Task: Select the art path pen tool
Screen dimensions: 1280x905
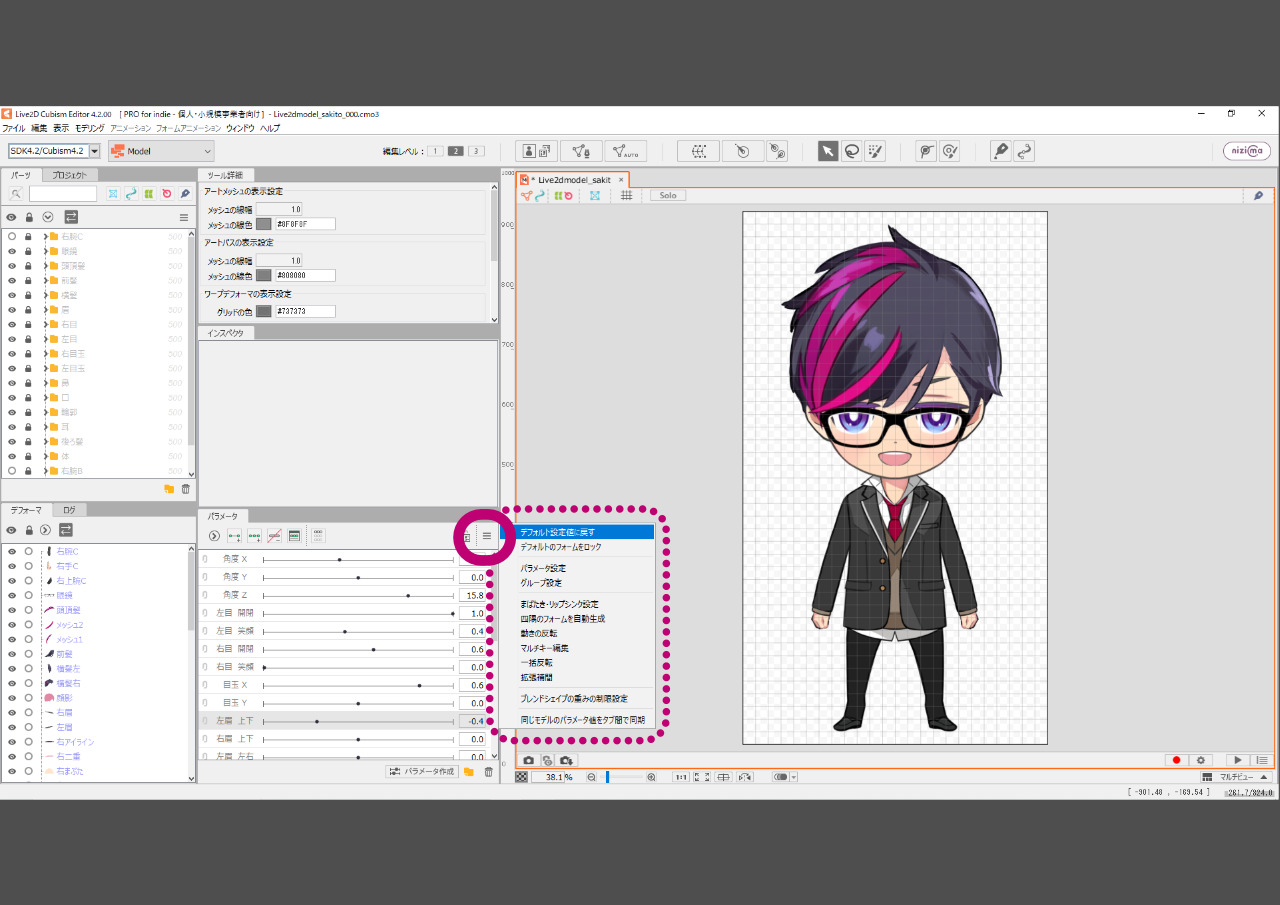Action: [x=1000, y=151]
